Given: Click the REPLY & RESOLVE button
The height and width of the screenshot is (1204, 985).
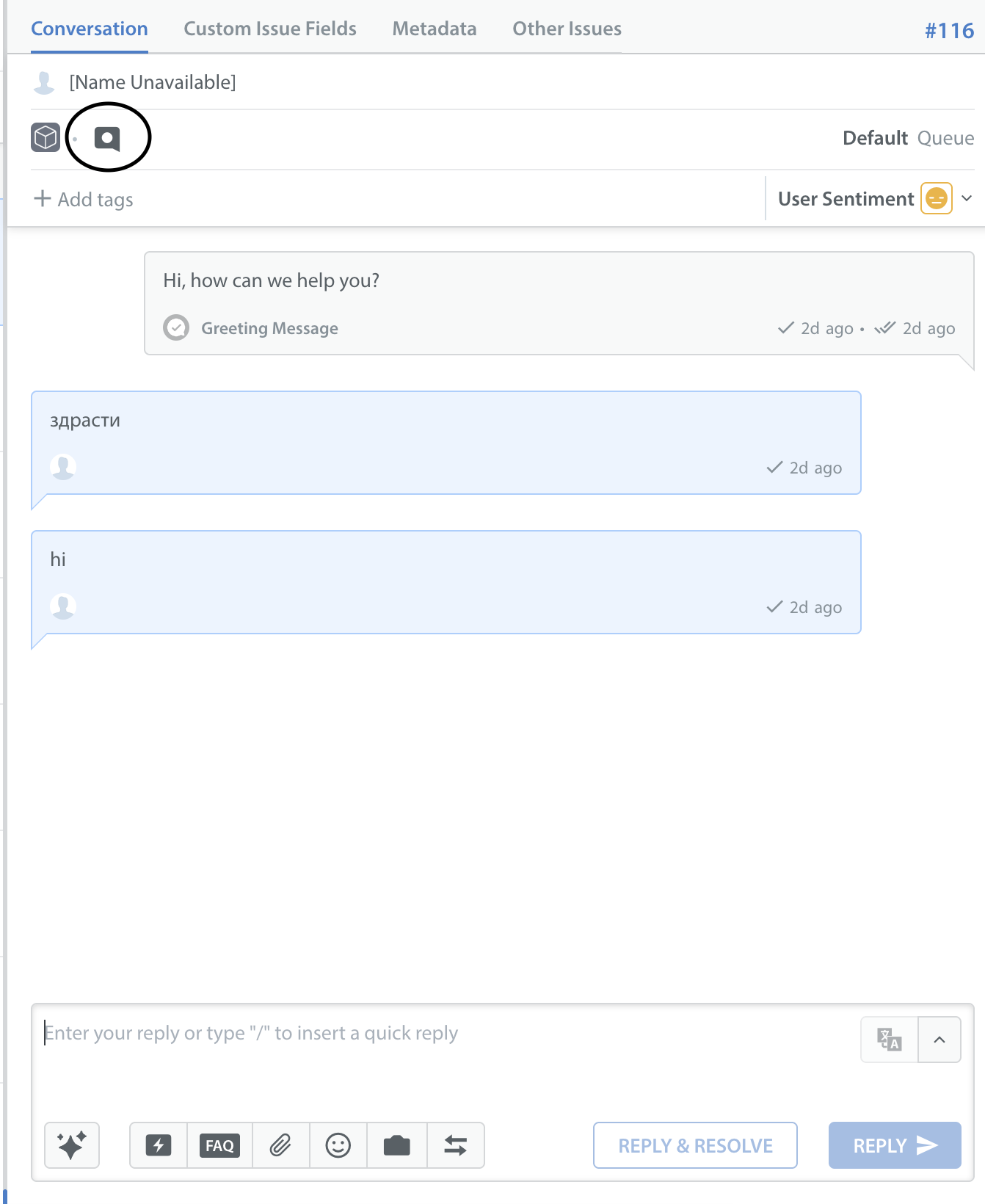Looking at the screenshot, I should [695, 1145].
